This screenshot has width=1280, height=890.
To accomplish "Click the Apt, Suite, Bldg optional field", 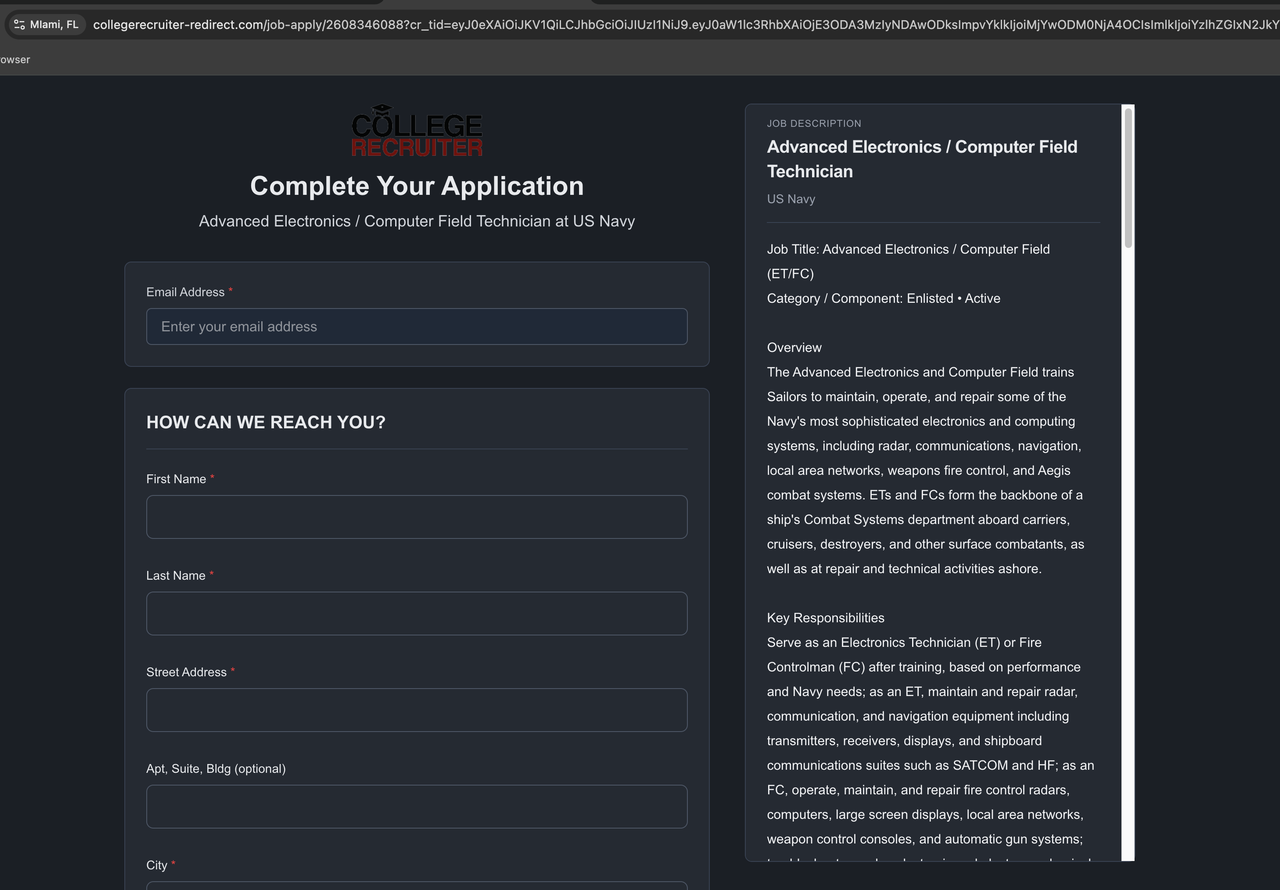I will [417, 807].
